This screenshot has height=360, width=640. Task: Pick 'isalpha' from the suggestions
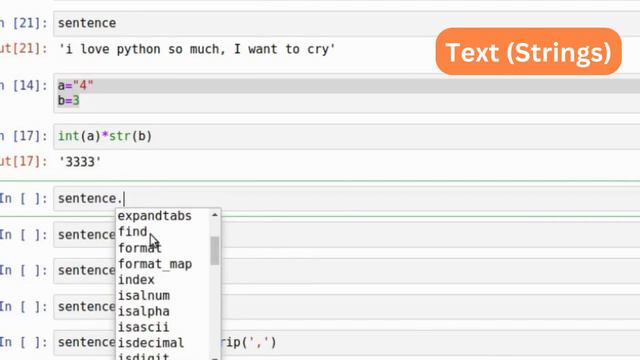pyautogui.click(x=144, y=311)
